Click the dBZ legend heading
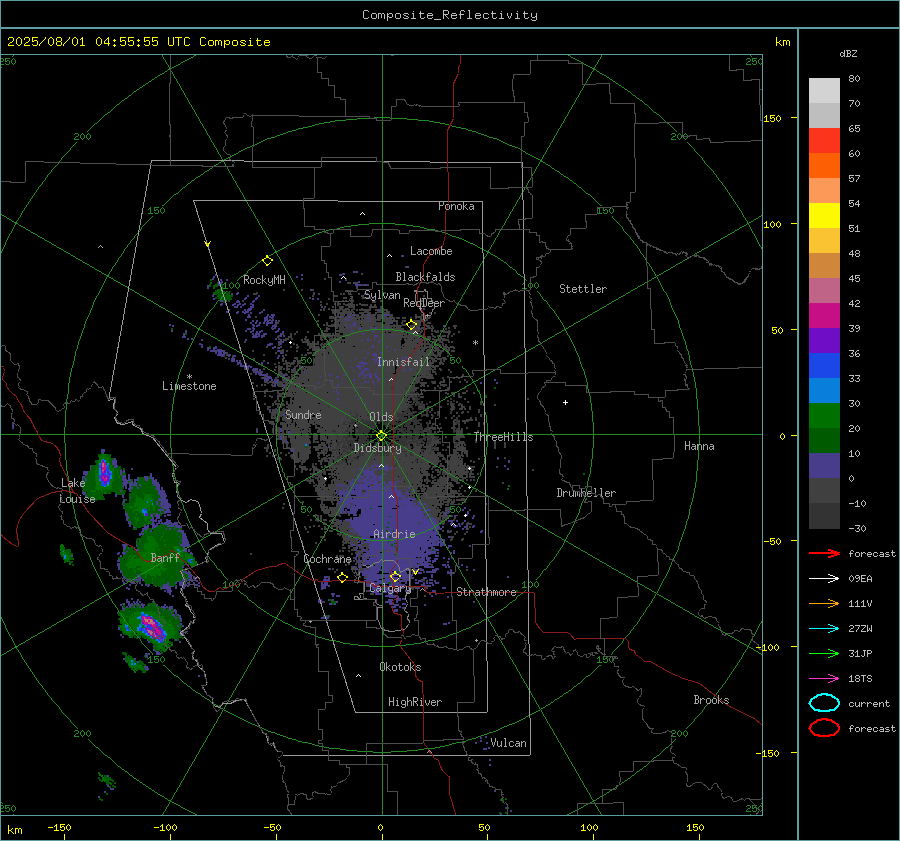The image size is (900, 841). pos(848,54)
